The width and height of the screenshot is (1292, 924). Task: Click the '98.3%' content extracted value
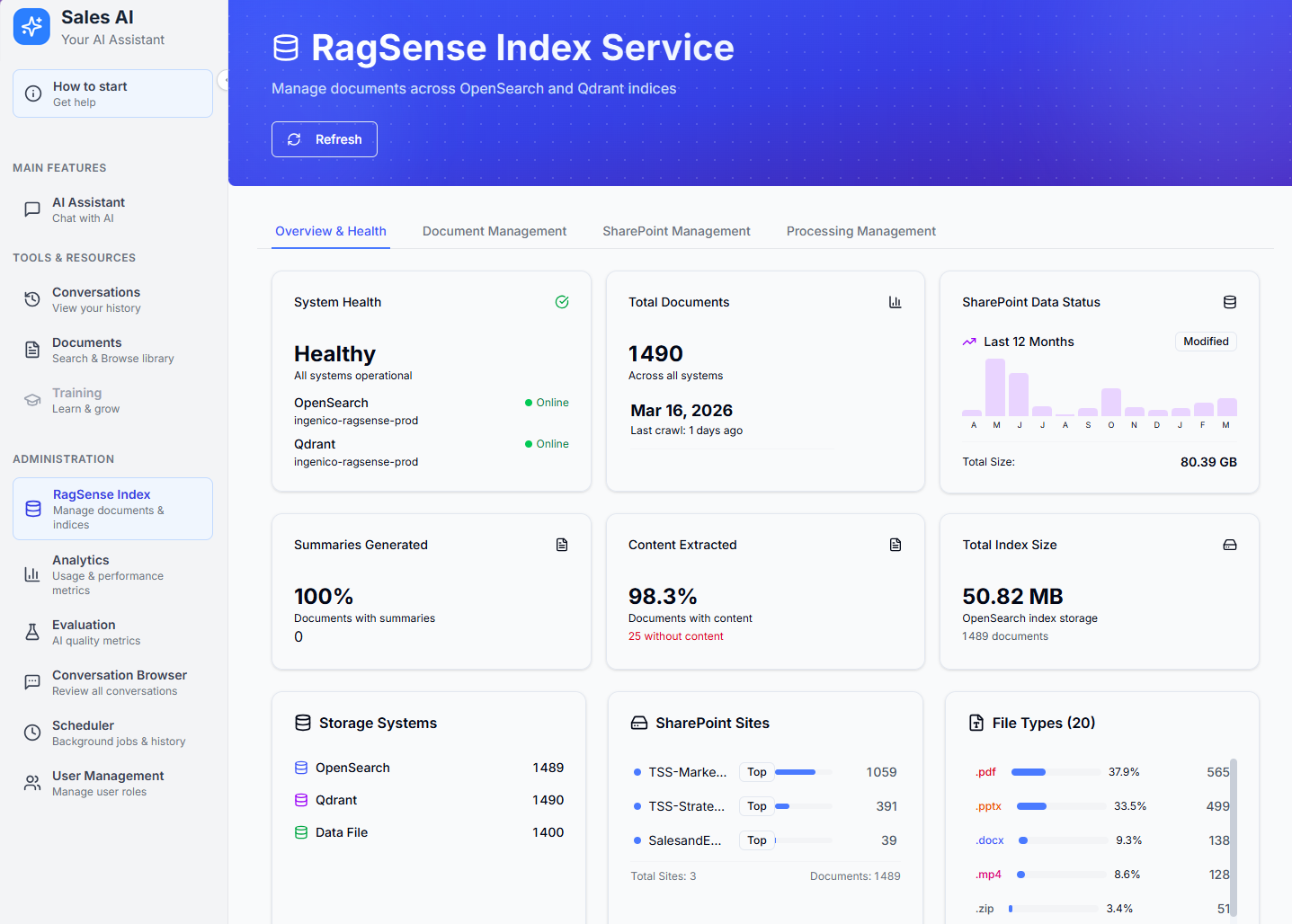(x=663, y=597)
